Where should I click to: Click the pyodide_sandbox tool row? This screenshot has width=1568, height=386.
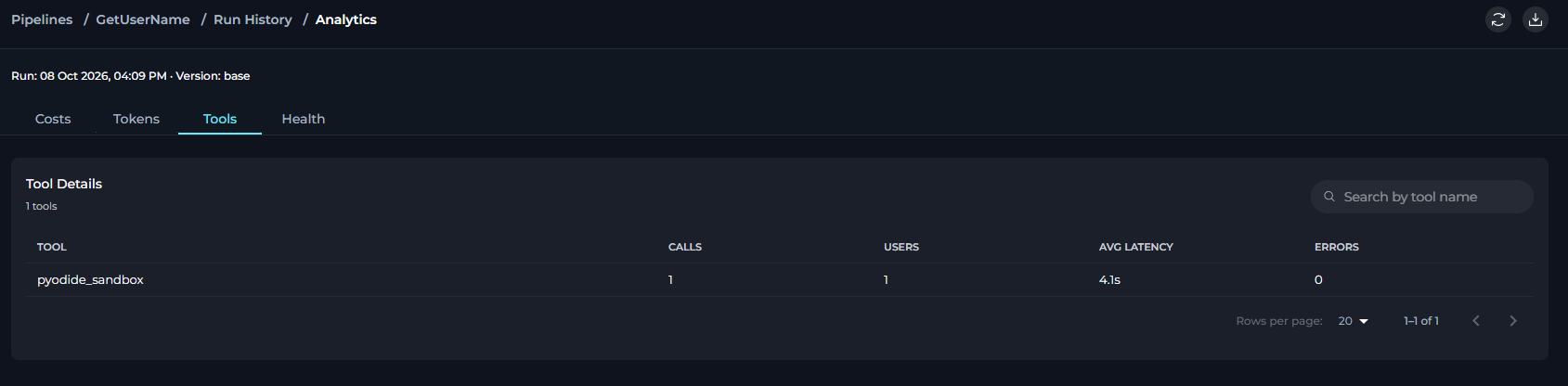point(780,280)
